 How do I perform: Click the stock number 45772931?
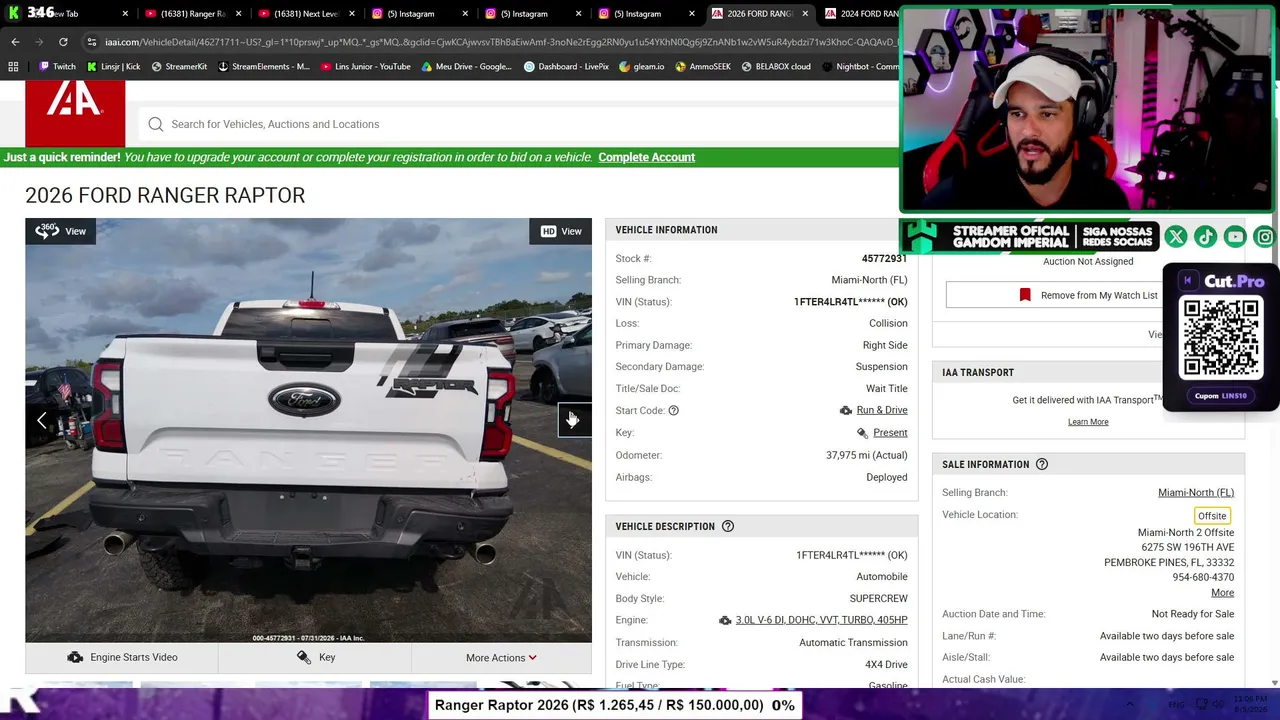884,258
